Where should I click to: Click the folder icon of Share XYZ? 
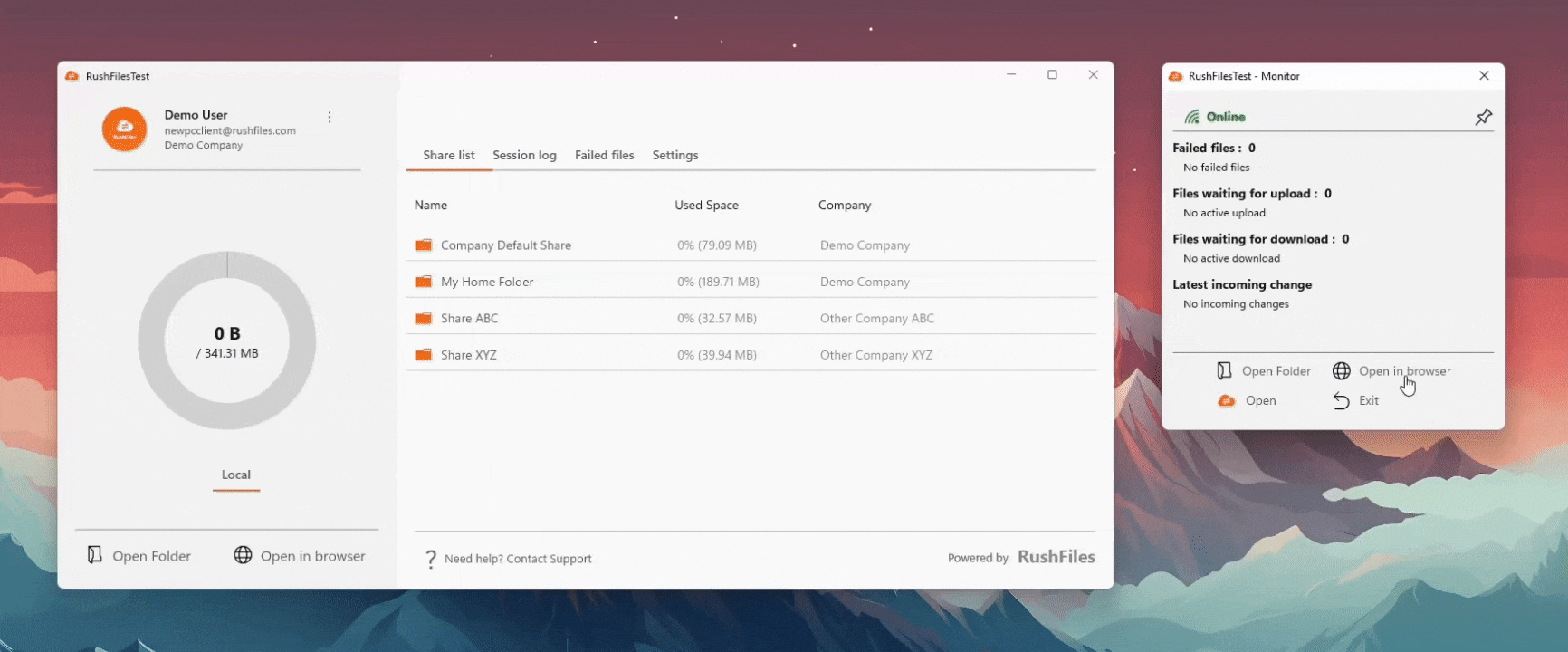tap(423, 355)
